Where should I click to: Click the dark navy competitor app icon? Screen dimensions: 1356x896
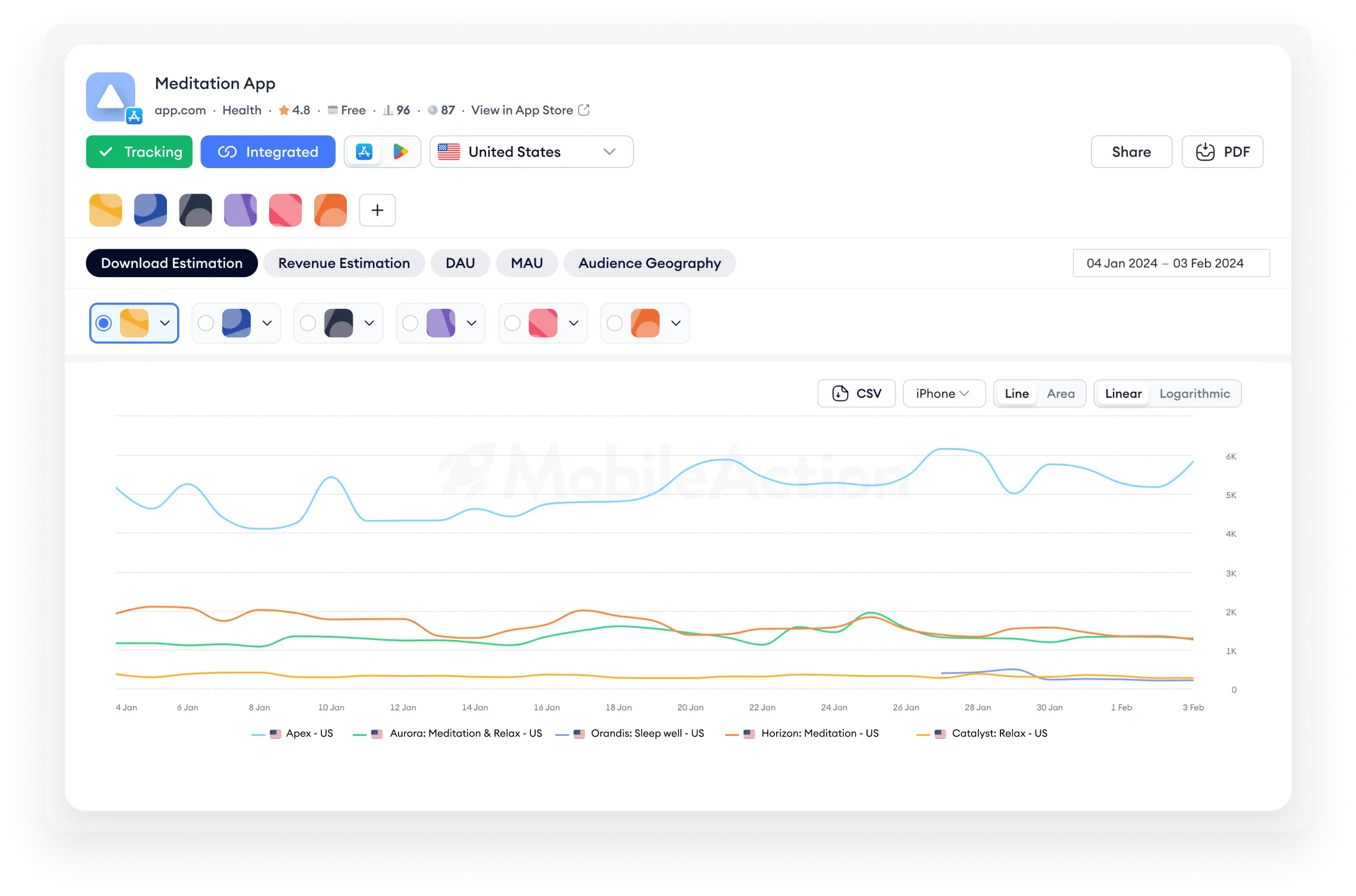coord(195,210)
